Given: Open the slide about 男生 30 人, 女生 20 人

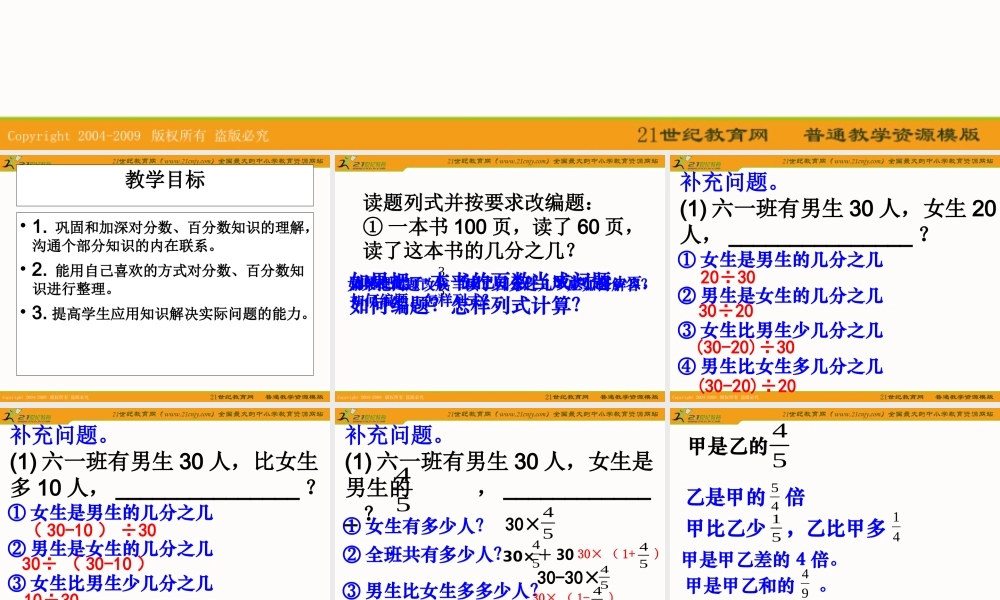Looking at the screenshot, I should click(835, 278).
